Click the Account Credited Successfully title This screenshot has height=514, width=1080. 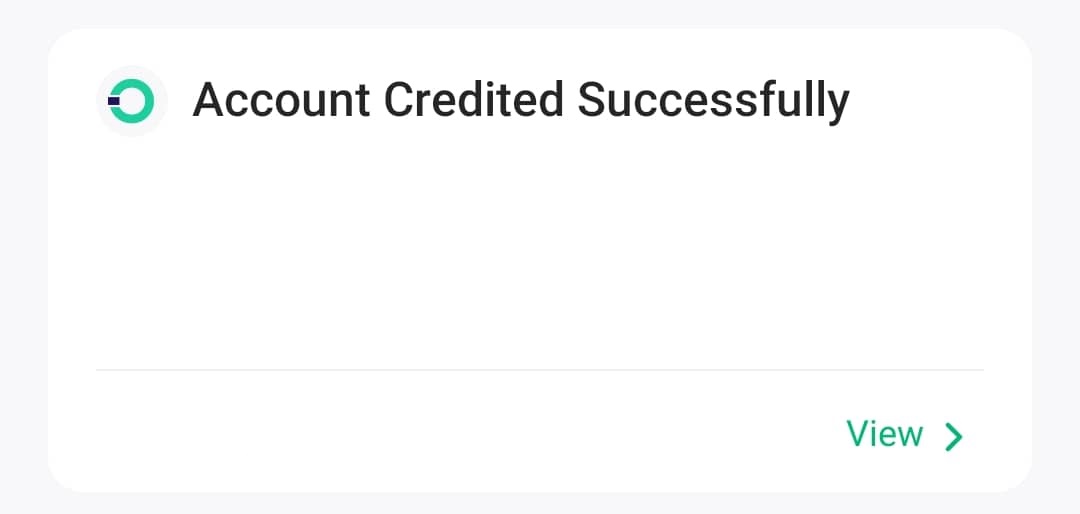coord(520,101)
